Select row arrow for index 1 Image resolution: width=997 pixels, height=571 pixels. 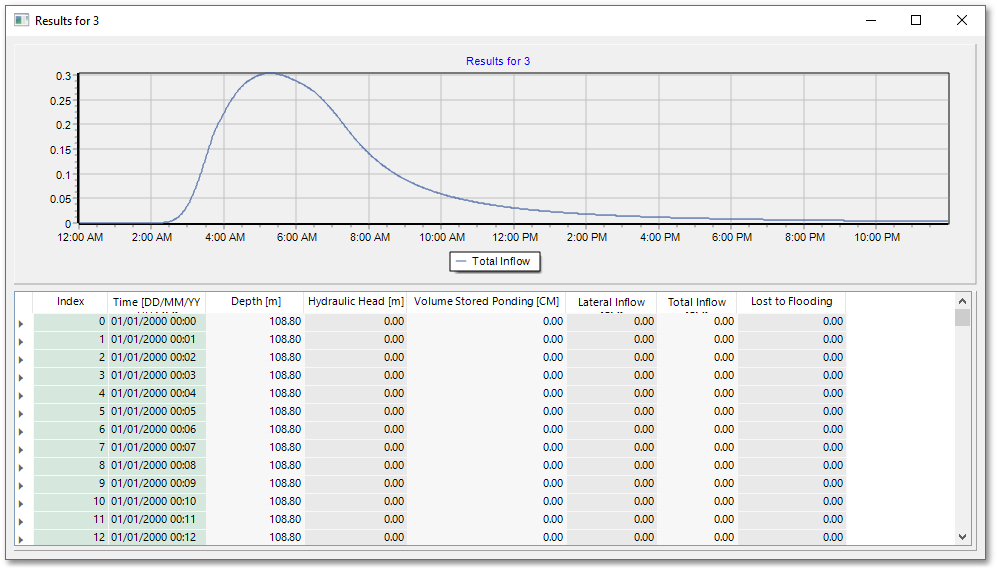(21, 341)
